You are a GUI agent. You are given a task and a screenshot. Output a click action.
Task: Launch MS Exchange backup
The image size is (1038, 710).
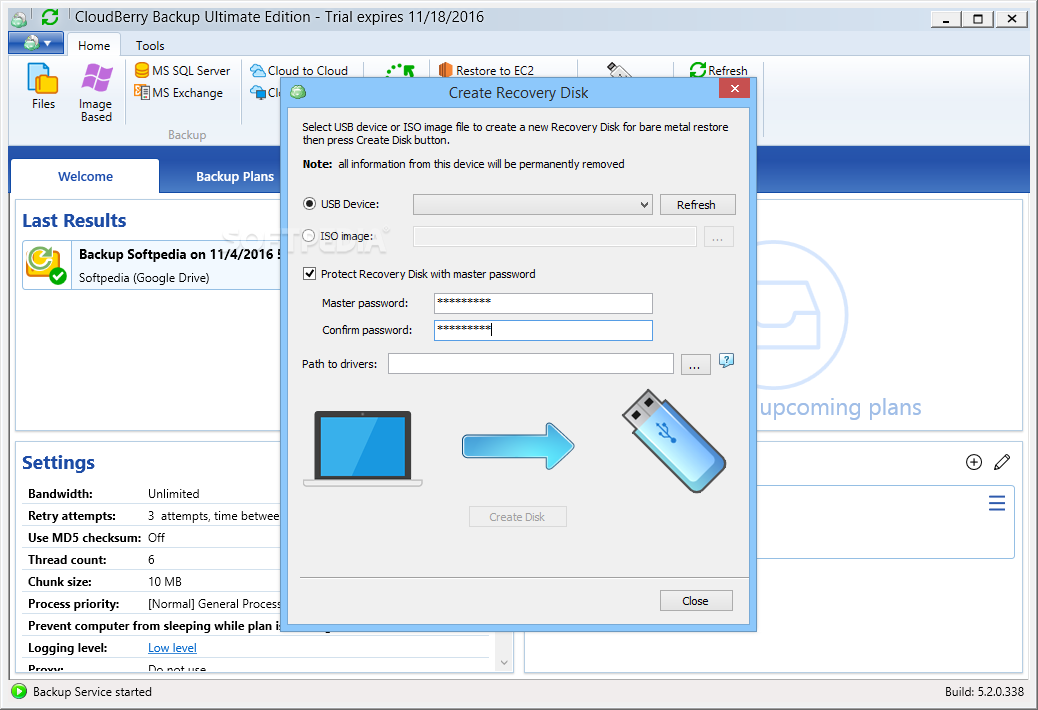178,93
